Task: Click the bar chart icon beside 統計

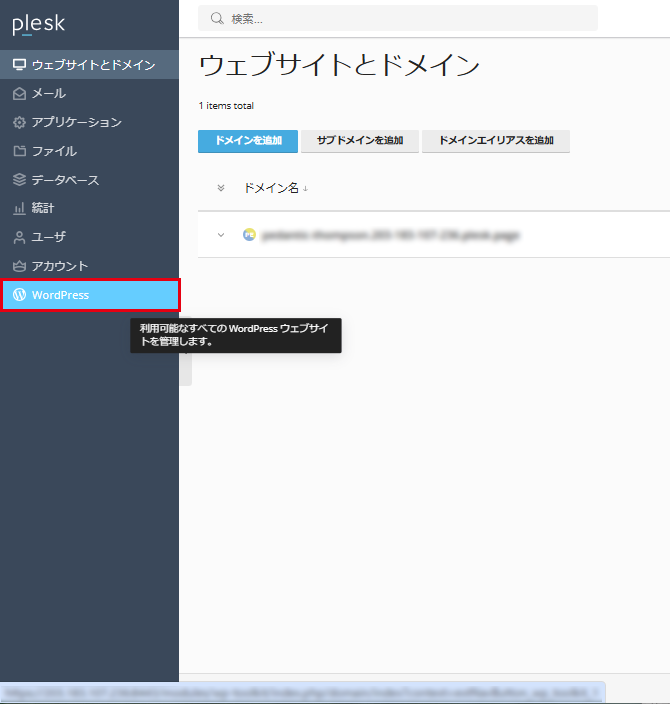Action: tap(19, 208)
